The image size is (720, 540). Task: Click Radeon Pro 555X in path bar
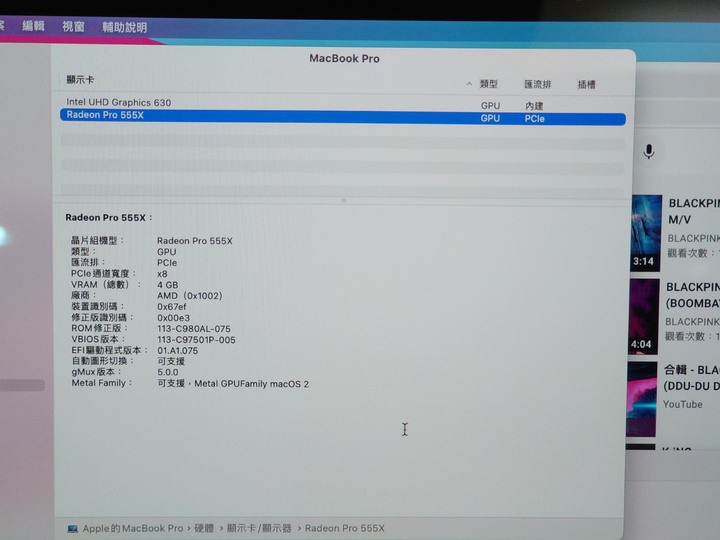(344, 529)
